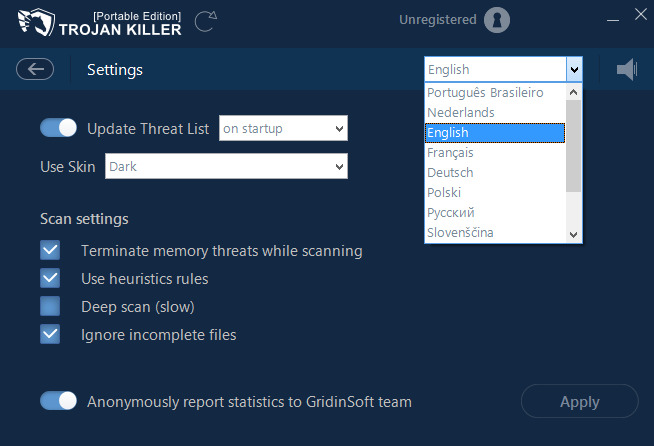Close the Trojan Killer window
This screenshot has width=654, height=446.
641,14
